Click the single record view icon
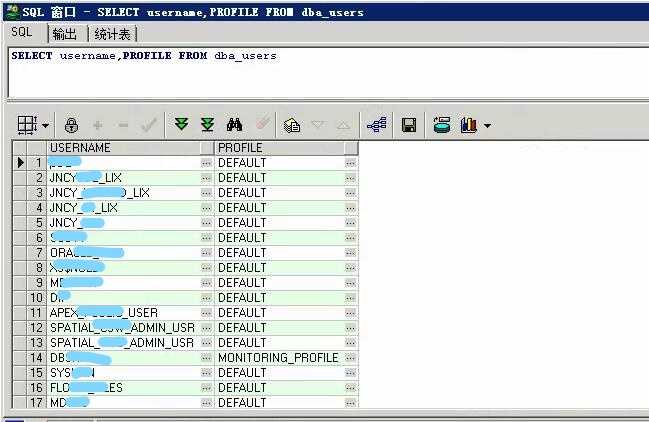 pyautogui.click(x=292, y=125)
